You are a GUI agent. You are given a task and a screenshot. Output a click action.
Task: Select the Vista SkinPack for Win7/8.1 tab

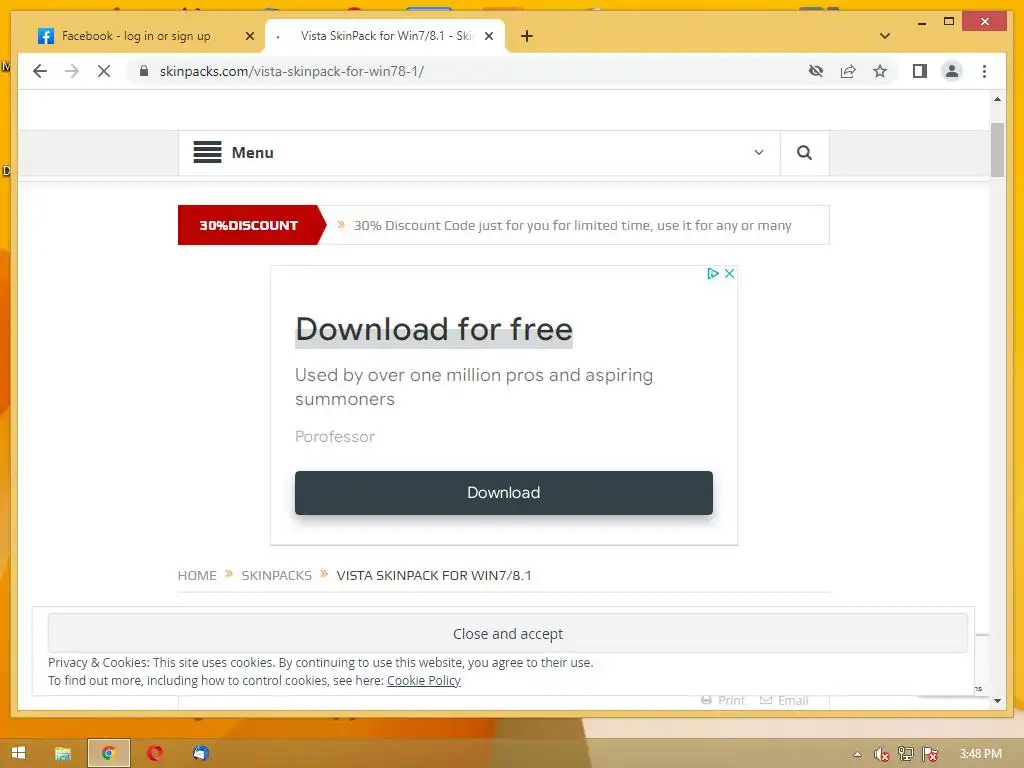[x=385, y=36]
